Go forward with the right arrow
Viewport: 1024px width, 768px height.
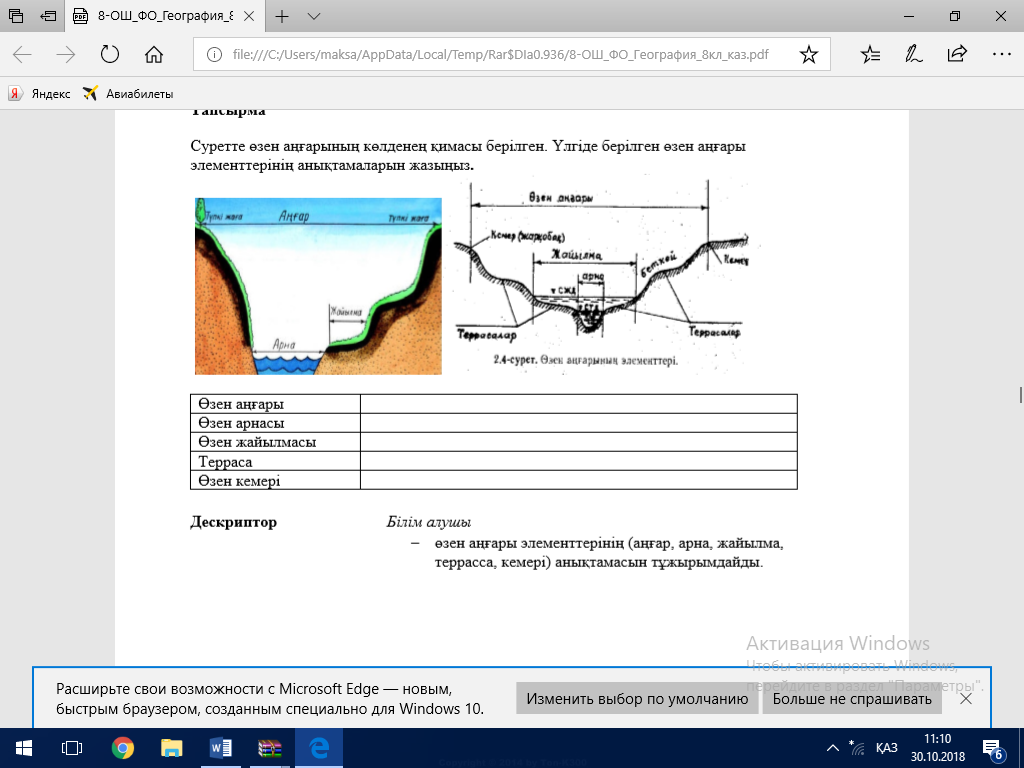[x=66, y=54]
